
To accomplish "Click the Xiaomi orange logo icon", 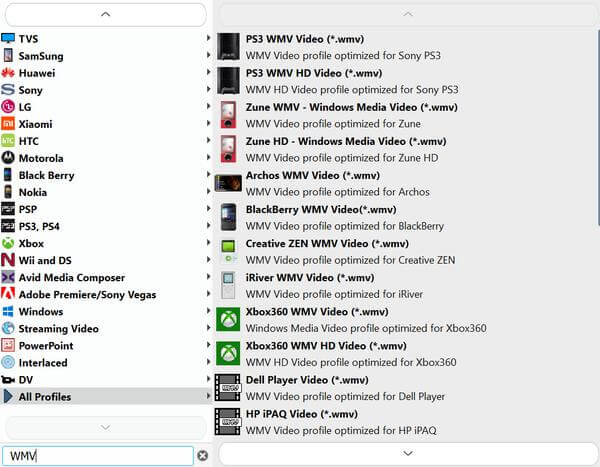I will pyautogui.click(x=8, y=124).
